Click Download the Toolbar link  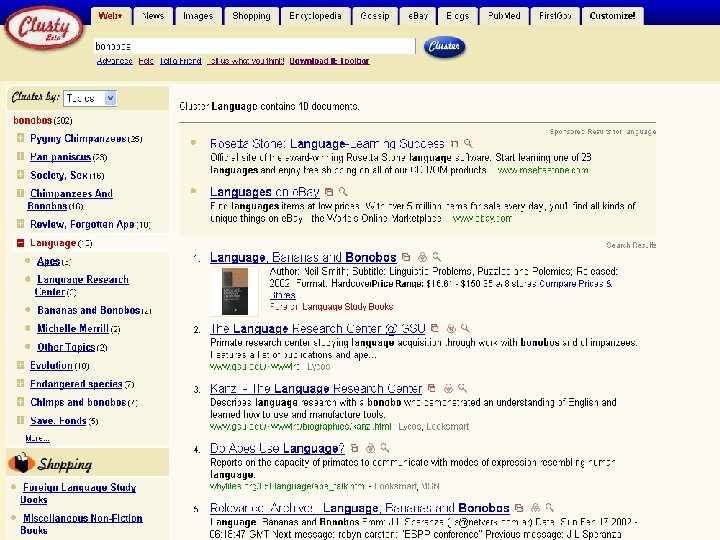click(x=329, y=61)
